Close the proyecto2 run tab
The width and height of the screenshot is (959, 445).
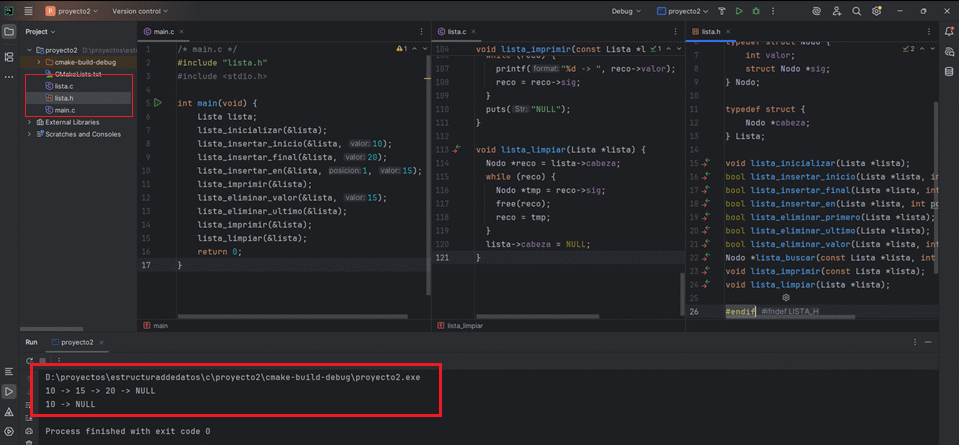click(102, 342)
